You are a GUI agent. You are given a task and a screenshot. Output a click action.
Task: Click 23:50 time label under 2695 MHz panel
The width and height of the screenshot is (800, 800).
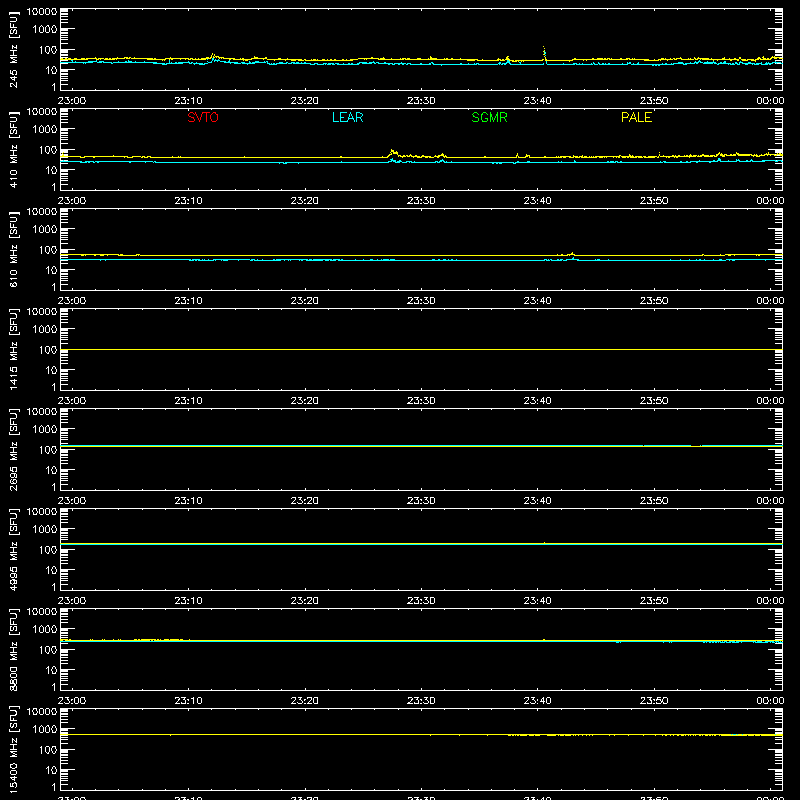tap(654, 501)
